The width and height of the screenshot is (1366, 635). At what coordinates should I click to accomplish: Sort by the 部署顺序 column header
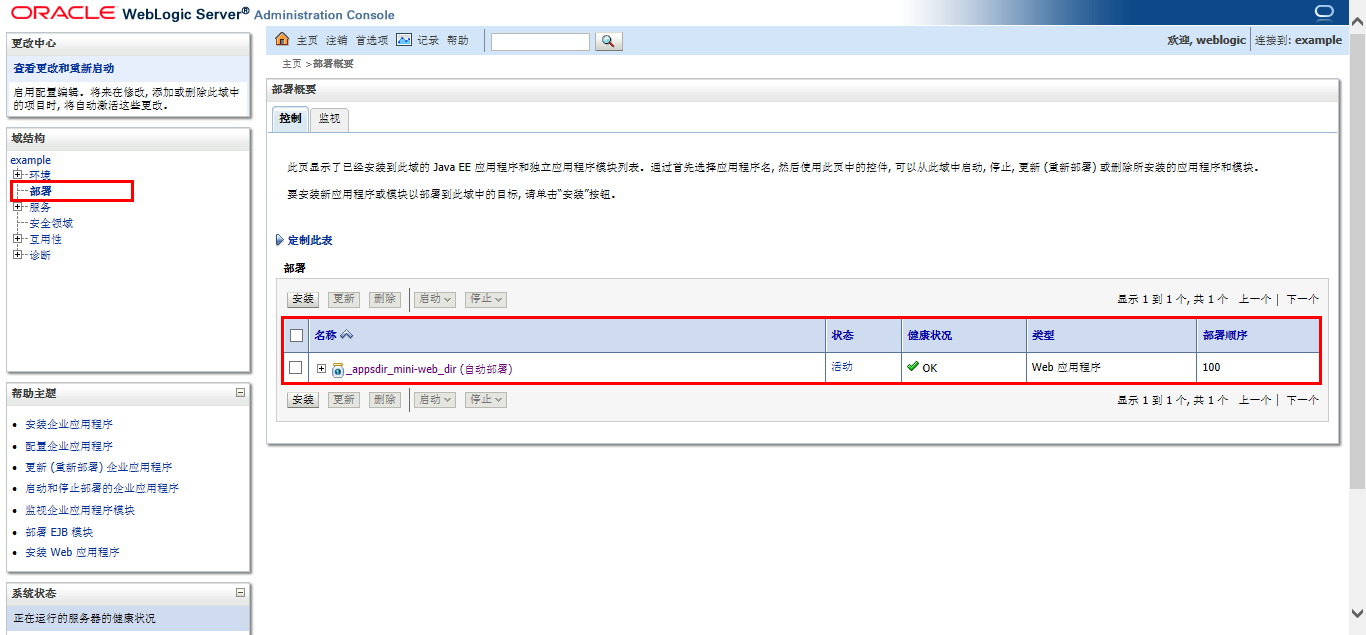click(x=1225, y=336)
